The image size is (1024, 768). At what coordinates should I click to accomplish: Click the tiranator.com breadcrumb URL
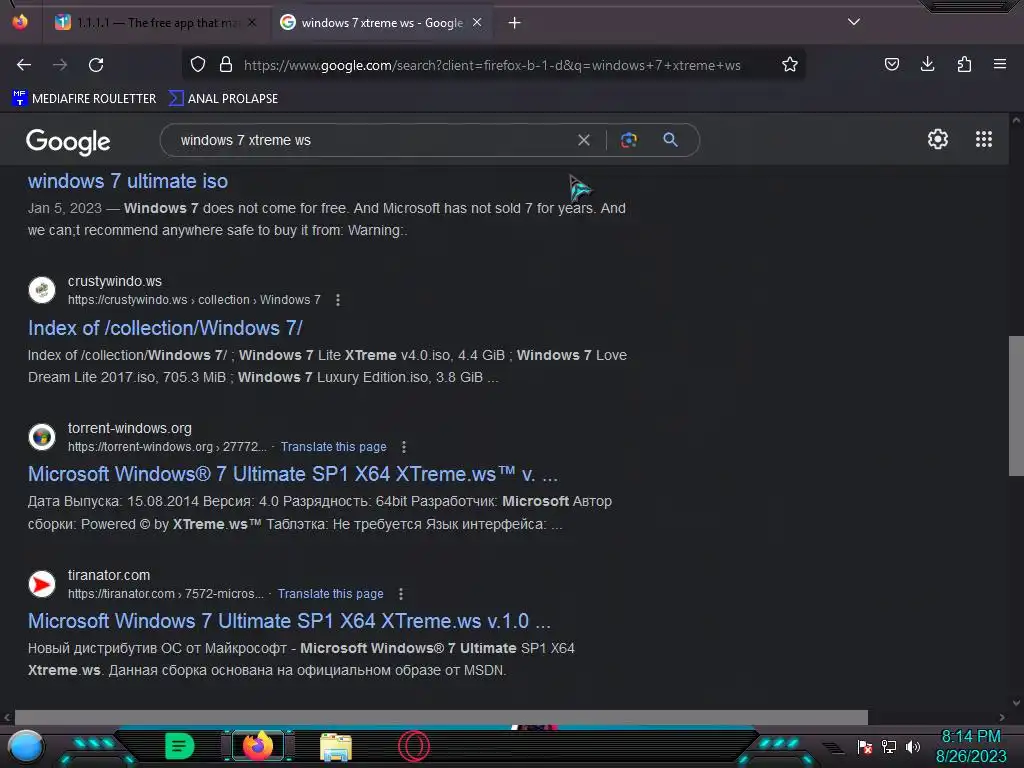(x=166, y=594)
